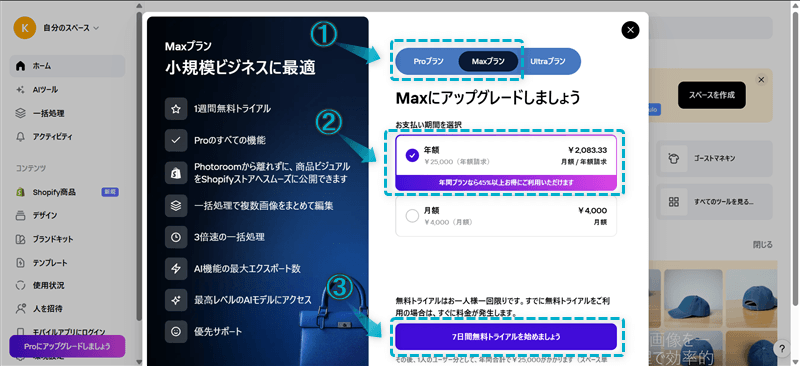Open AIツール in the sidebar
This screenshot has height=366, width=800.
[x=67, y=89]
